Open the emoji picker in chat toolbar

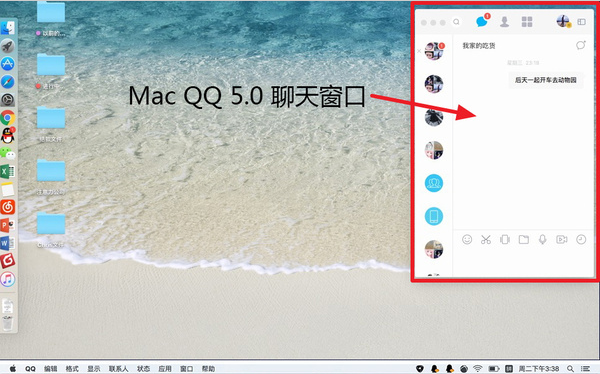tap(467, 240)
